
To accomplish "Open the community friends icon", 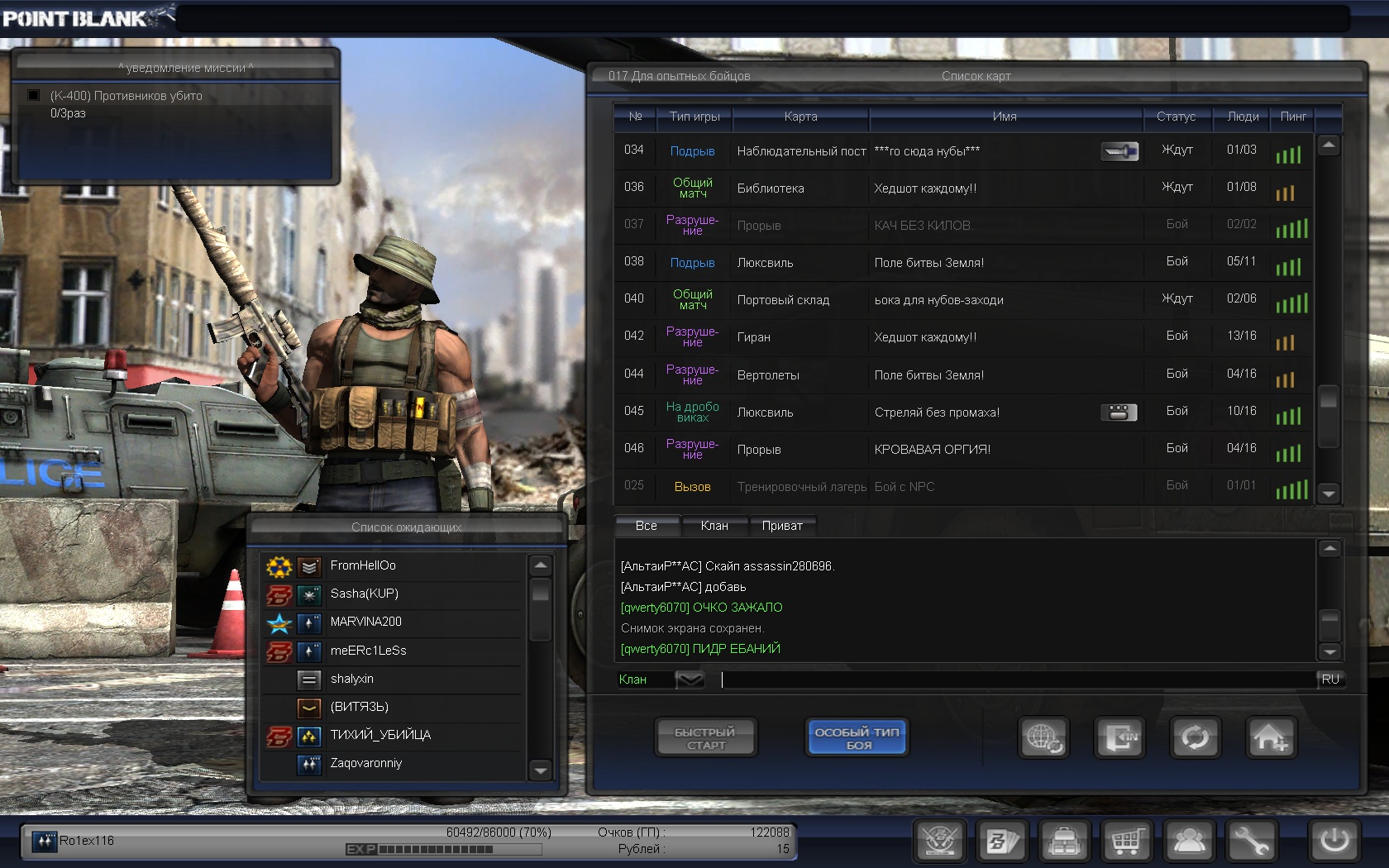I will click(x=1189, y=842).
